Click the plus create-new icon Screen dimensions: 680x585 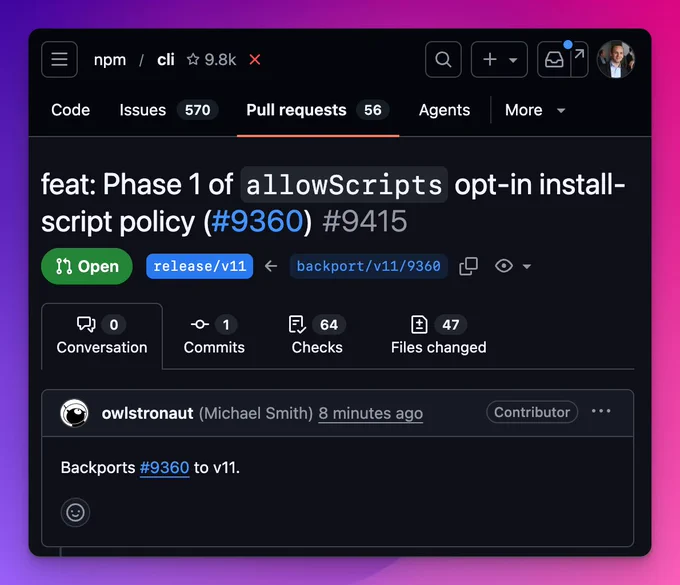pos(490,59)
